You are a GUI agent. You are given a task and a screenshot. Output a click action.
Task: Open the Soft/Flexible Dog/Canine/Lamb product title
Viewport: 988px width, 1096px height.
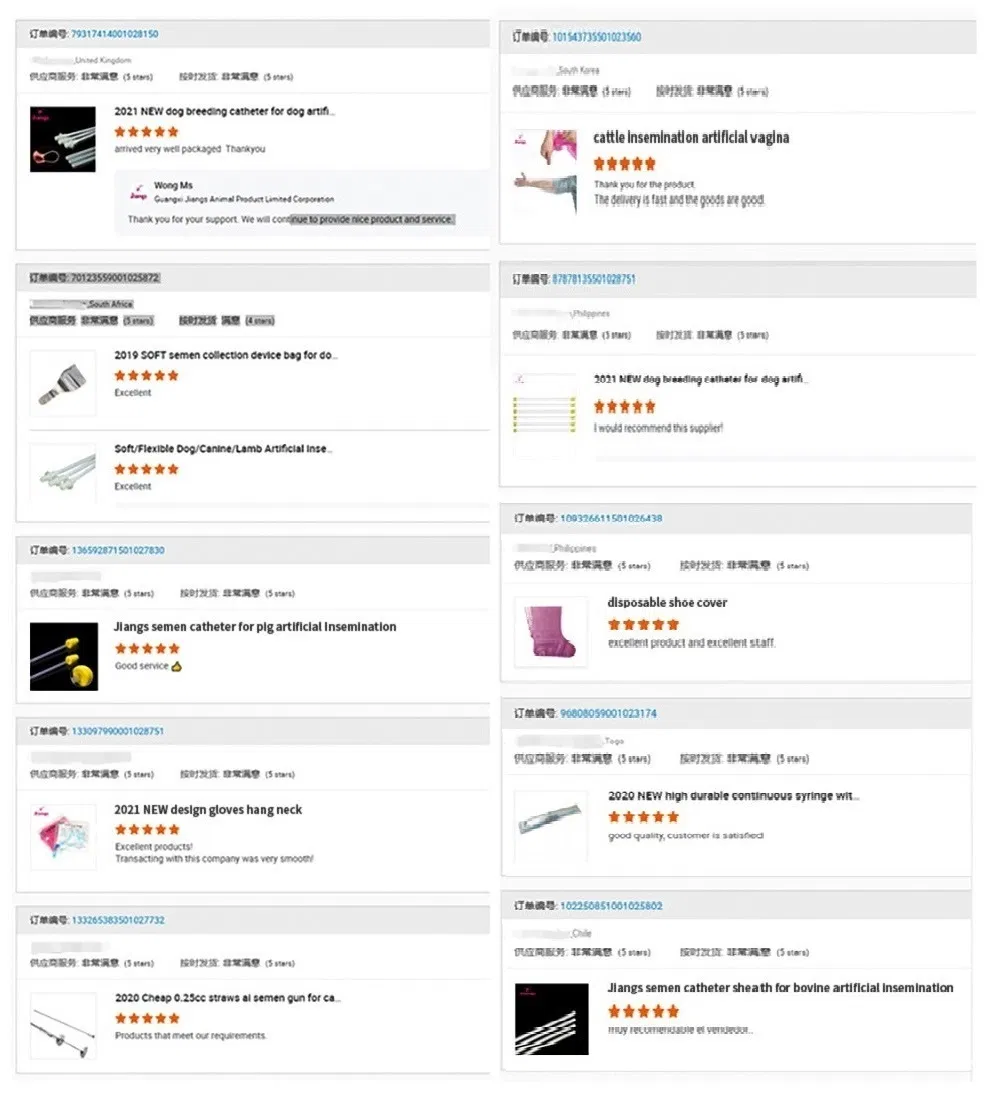222,449
